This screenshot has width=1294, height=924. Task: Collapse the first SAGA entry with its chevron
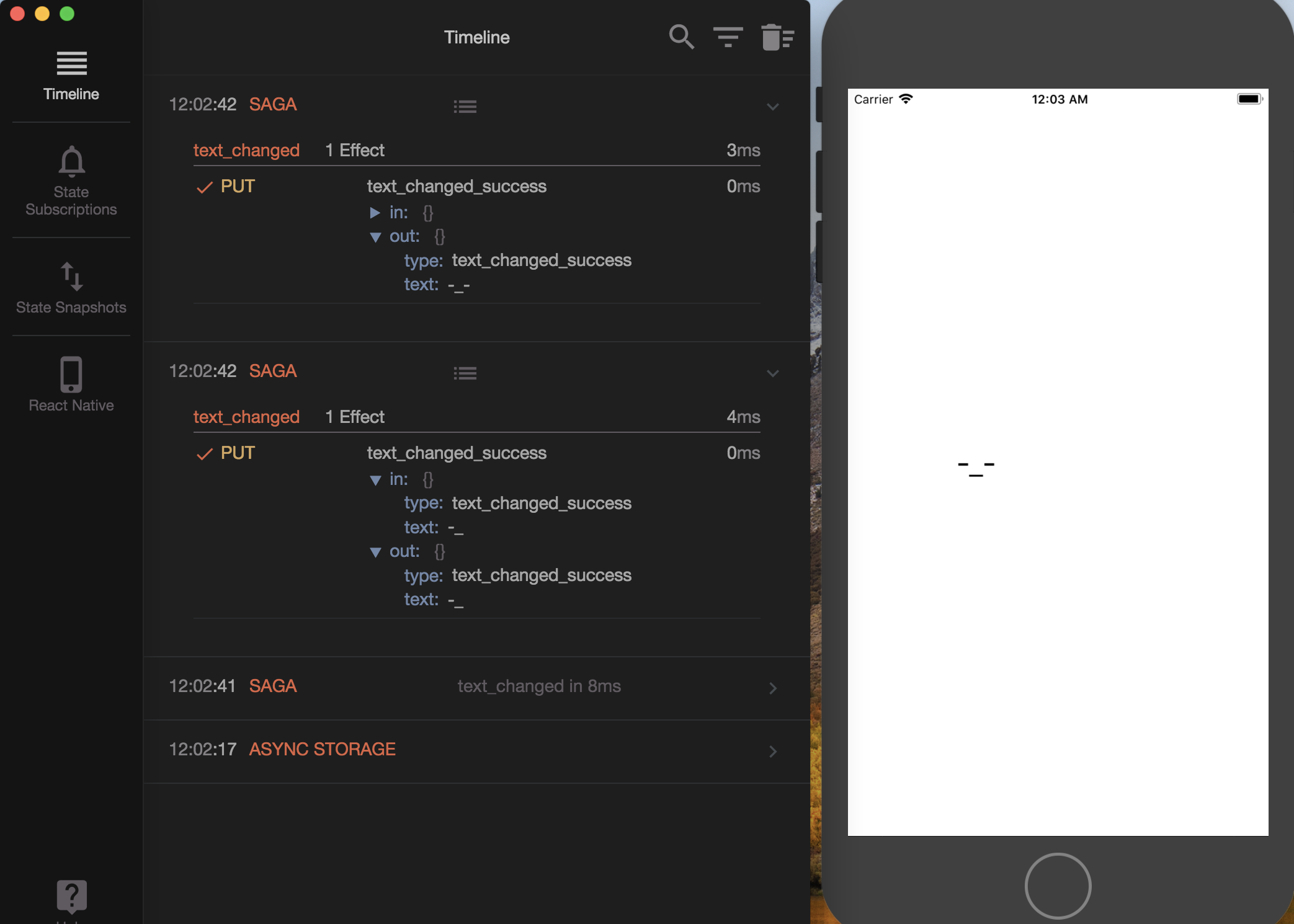(772, 107)
